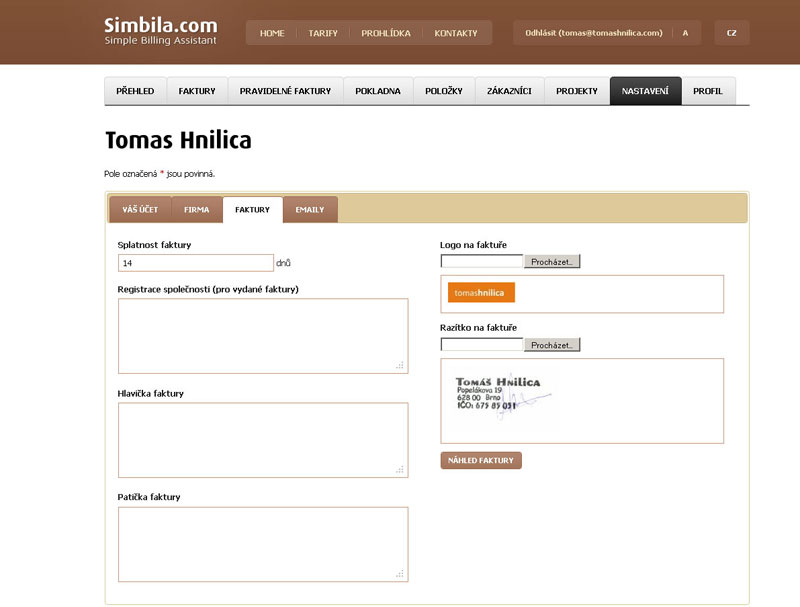Screen dimensions: 800x607
Task: Switch language with the CZ button
Action: pos(731,33)
